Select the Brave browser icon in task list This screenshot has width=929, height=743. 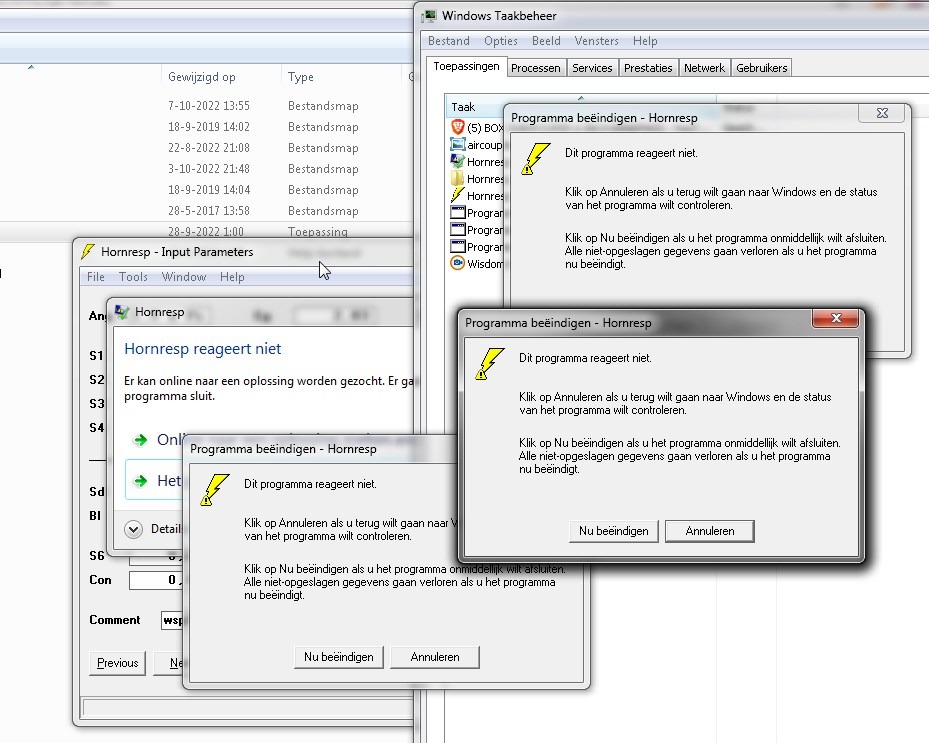(457, 127)
